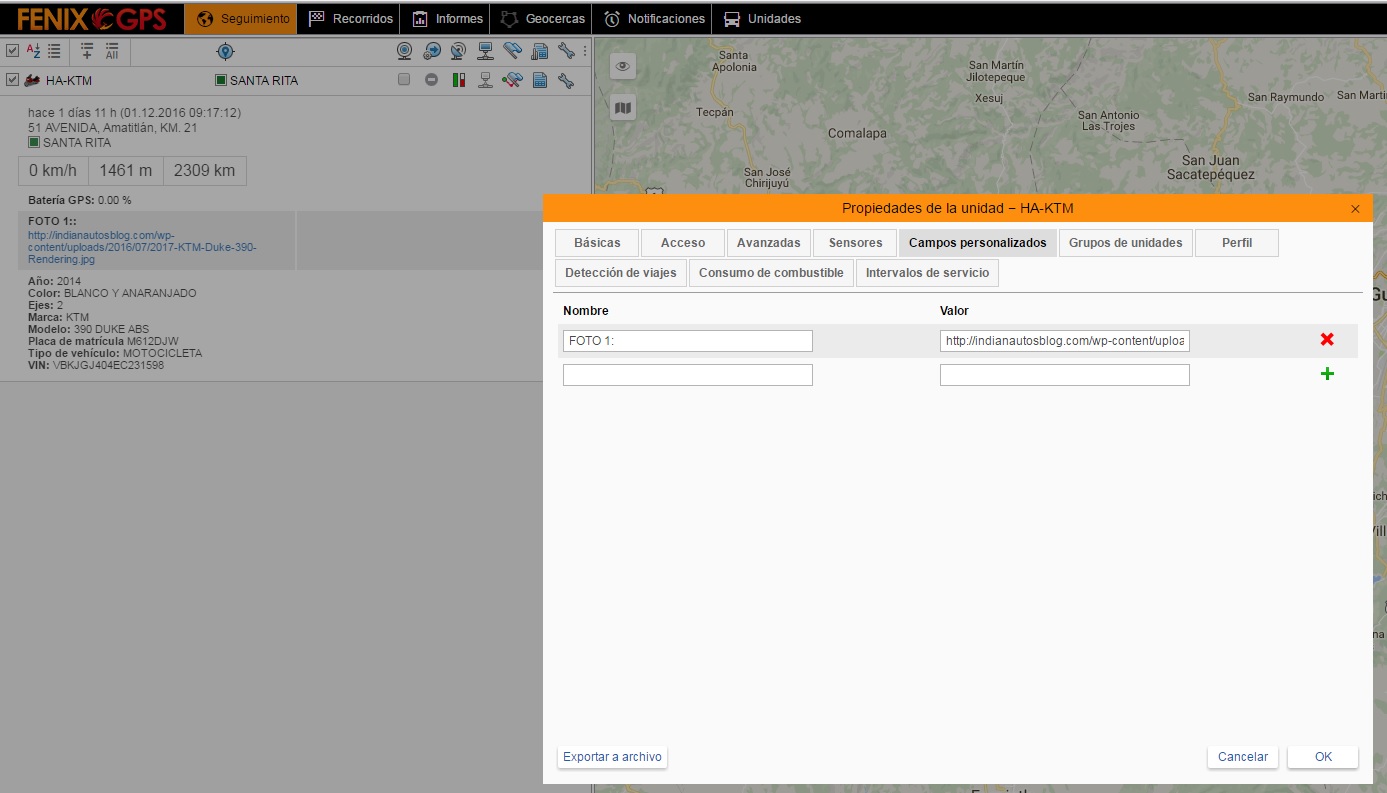Click the show All units list icon
This screenshot has width=1387, height=793.
click(x=112, y=51)
